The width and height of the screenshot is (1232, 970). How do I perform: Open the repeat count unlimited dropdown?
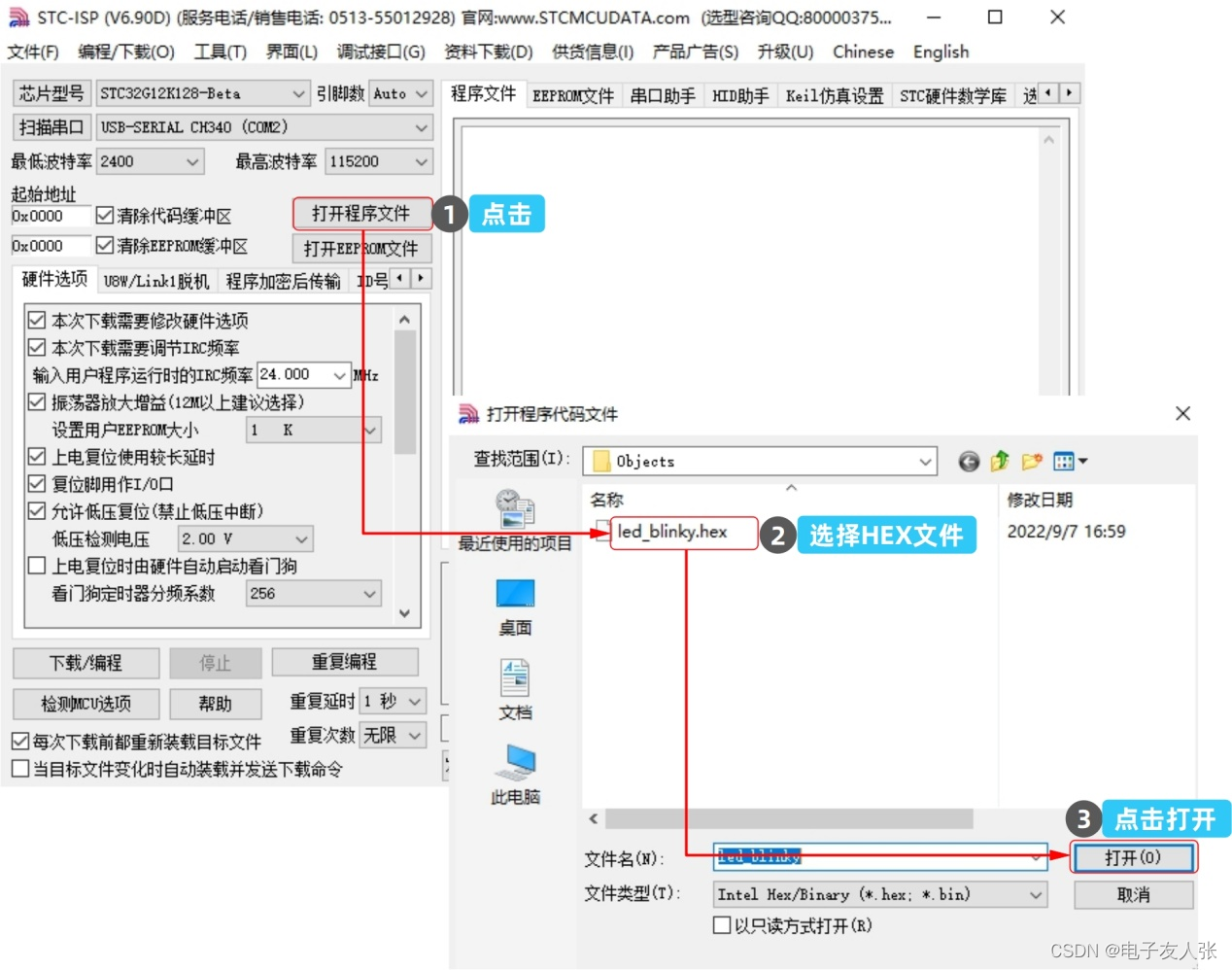pyautogui.click(x=393, y=736)
